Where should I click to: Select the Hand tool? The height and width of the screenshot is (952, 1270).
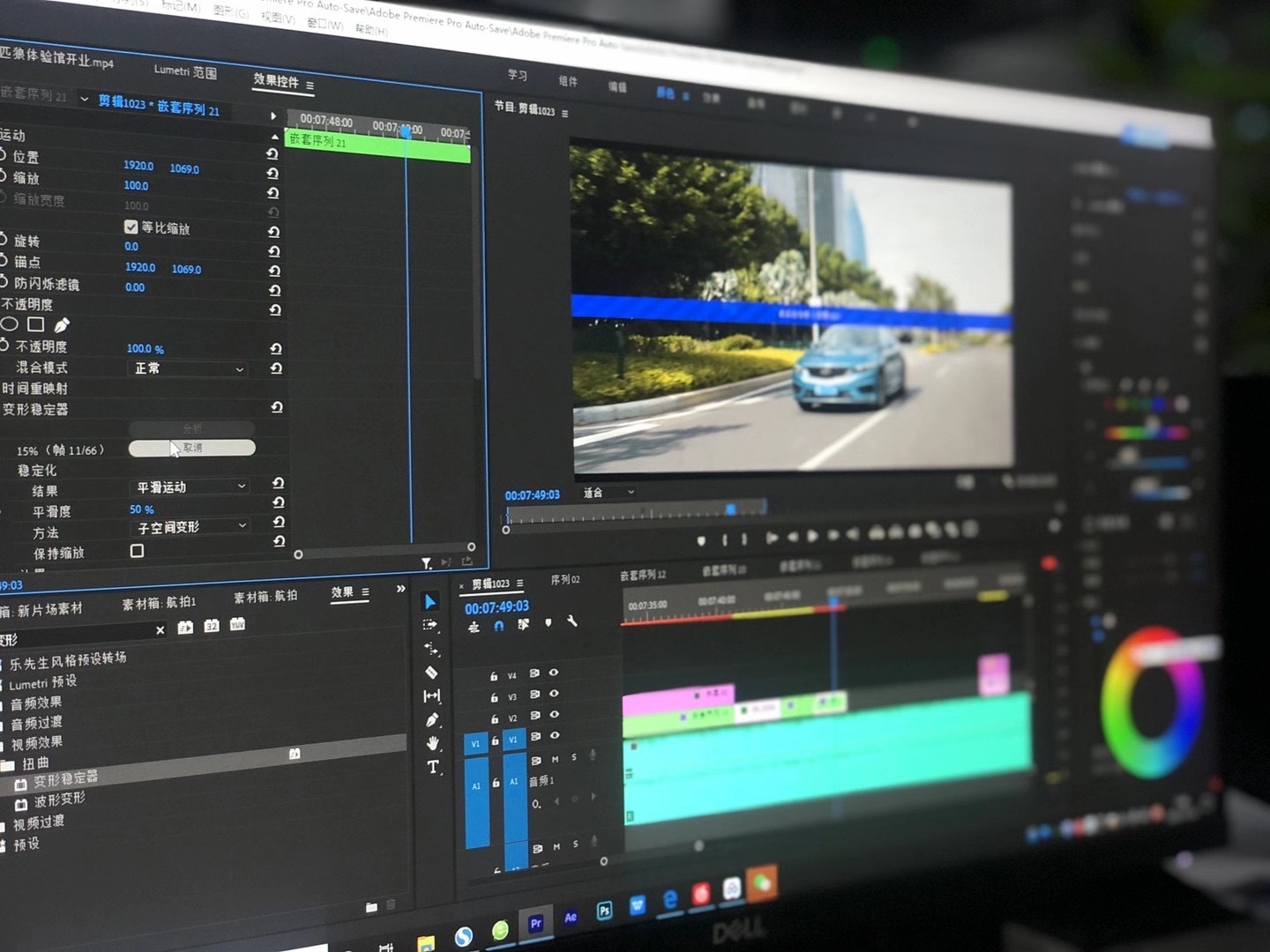coord(432,743)
